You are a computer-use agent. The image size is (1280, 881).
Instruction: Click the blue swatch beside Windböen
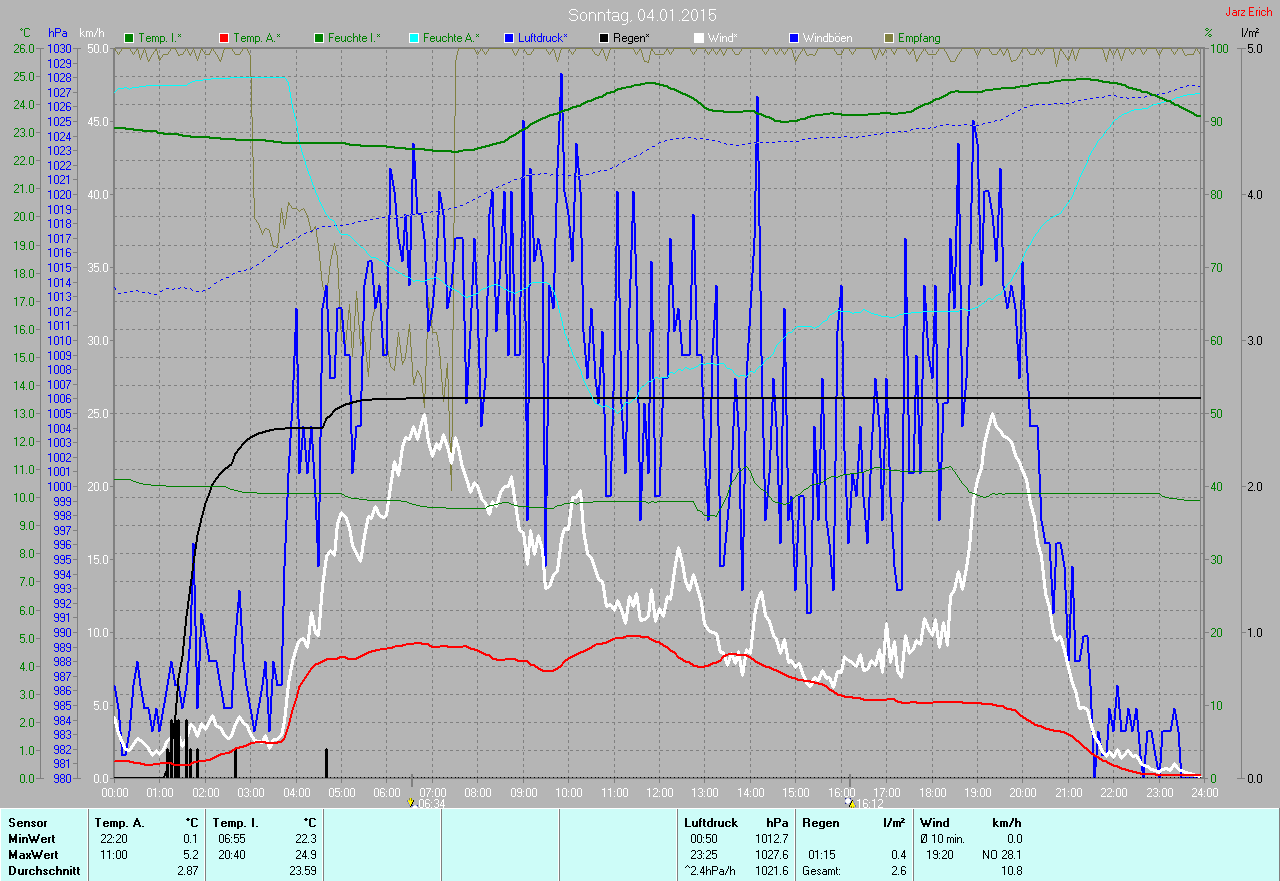coord(793,38)
